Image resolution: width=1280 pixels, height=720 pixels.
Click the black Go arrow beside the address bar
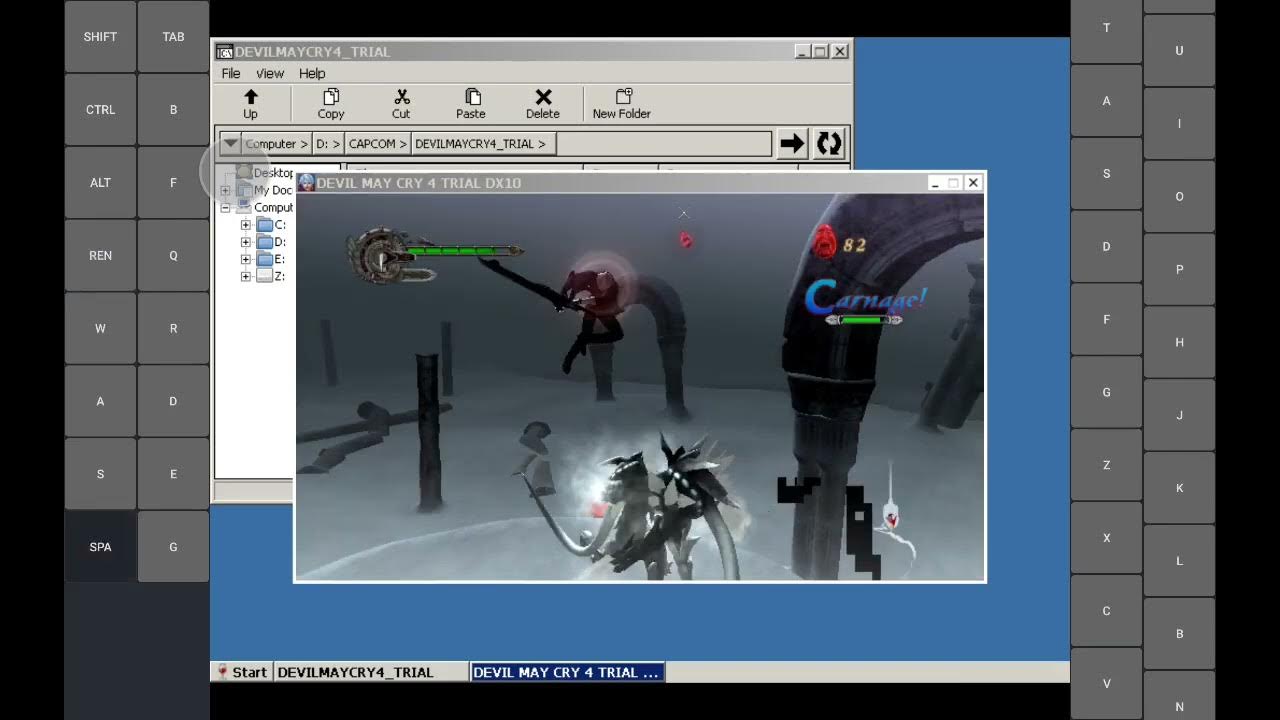792,144
